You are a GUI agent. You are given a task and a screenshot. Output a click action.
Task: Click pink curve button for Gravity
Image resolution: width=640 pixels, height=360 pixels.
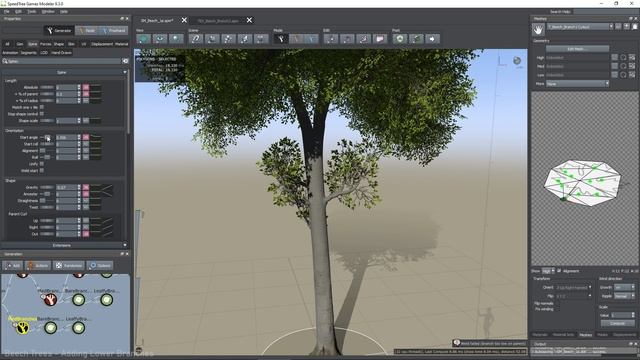click(x=86, y=187)
